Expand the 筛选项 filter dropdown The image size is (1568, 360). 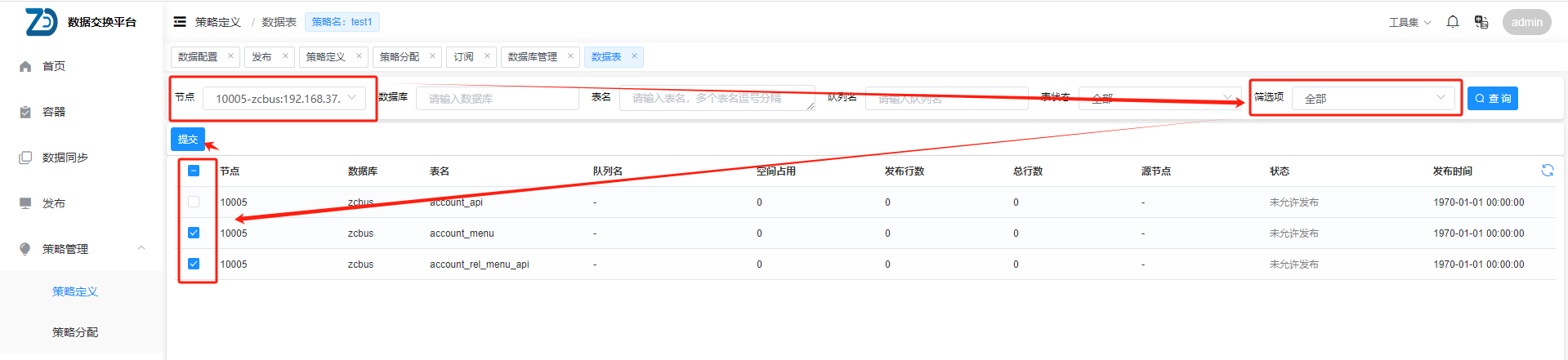point(1373,99)
